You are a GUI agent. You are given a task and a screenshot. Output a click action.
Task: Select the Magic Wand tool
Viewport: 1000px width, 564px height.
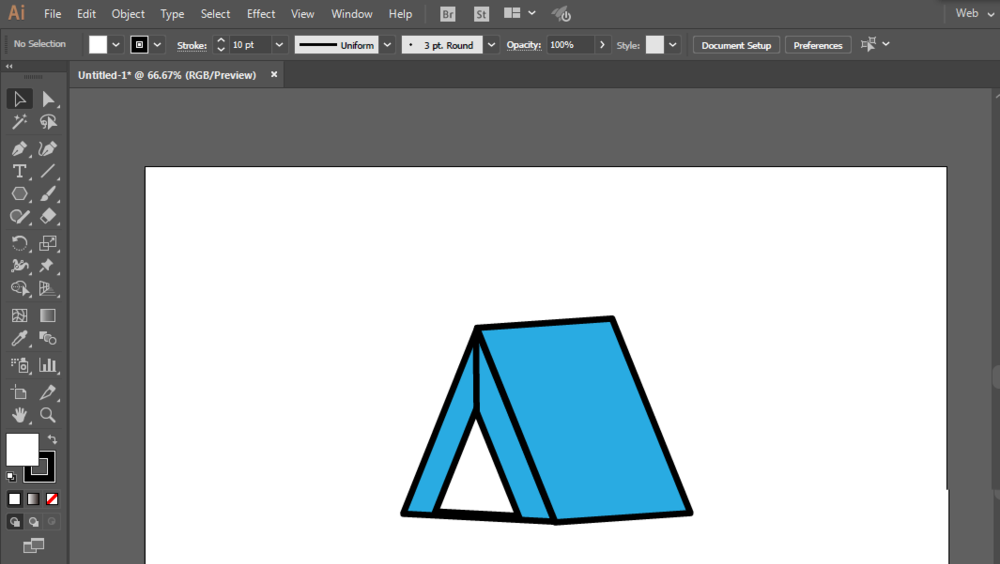click(x=19, y=122)
